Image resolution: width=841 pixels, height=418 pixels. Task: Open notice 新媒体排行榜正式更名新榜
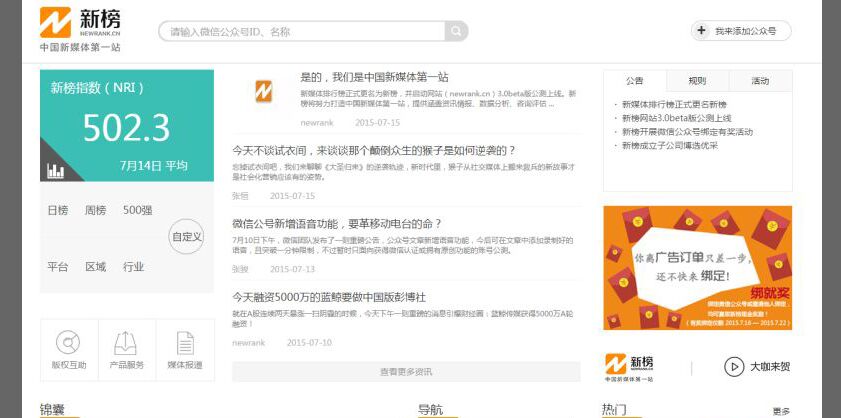[674, 104]
